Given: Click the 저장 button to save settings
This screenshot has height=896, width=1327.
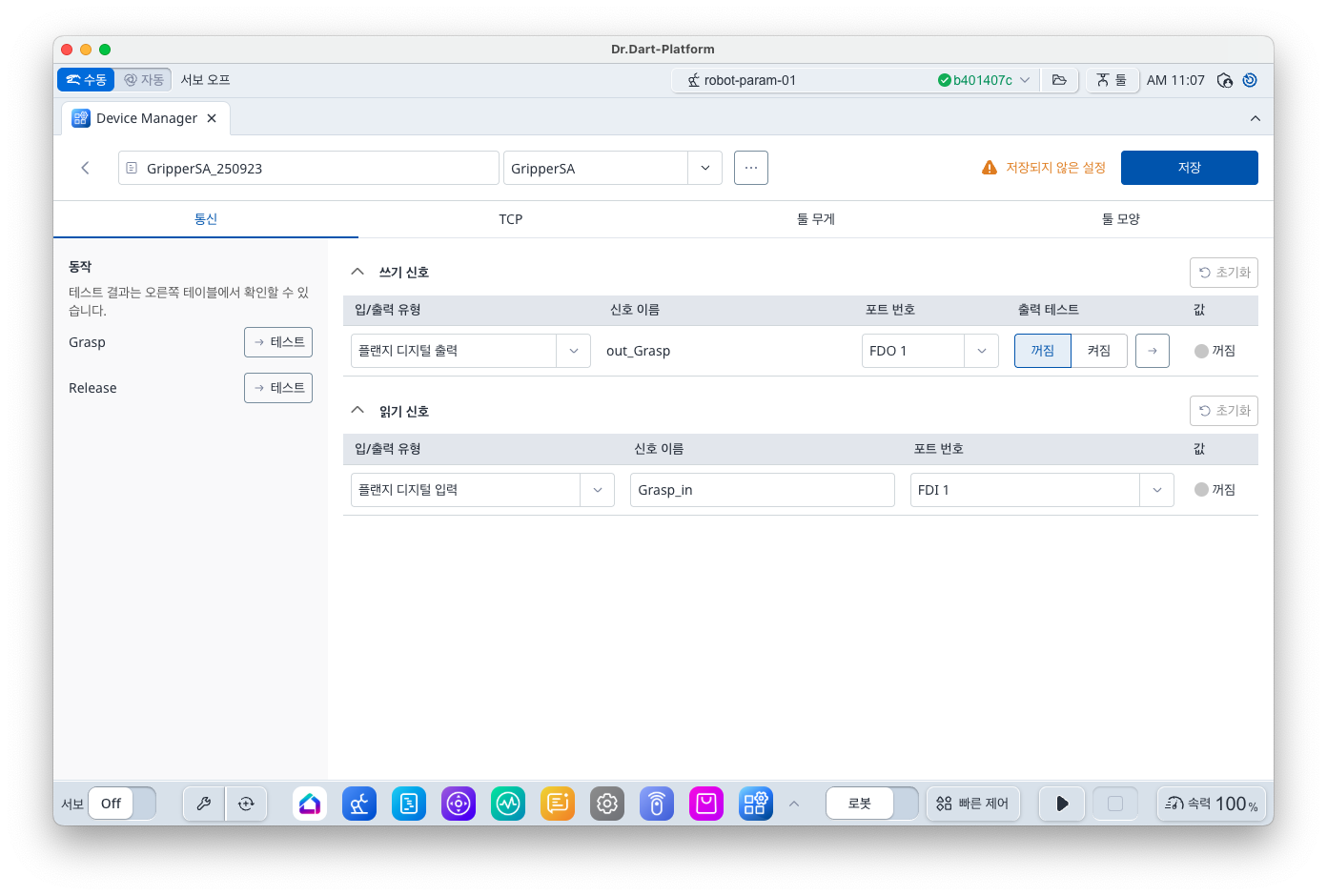Looking at the screenshot, I should tap(1189, 167).
